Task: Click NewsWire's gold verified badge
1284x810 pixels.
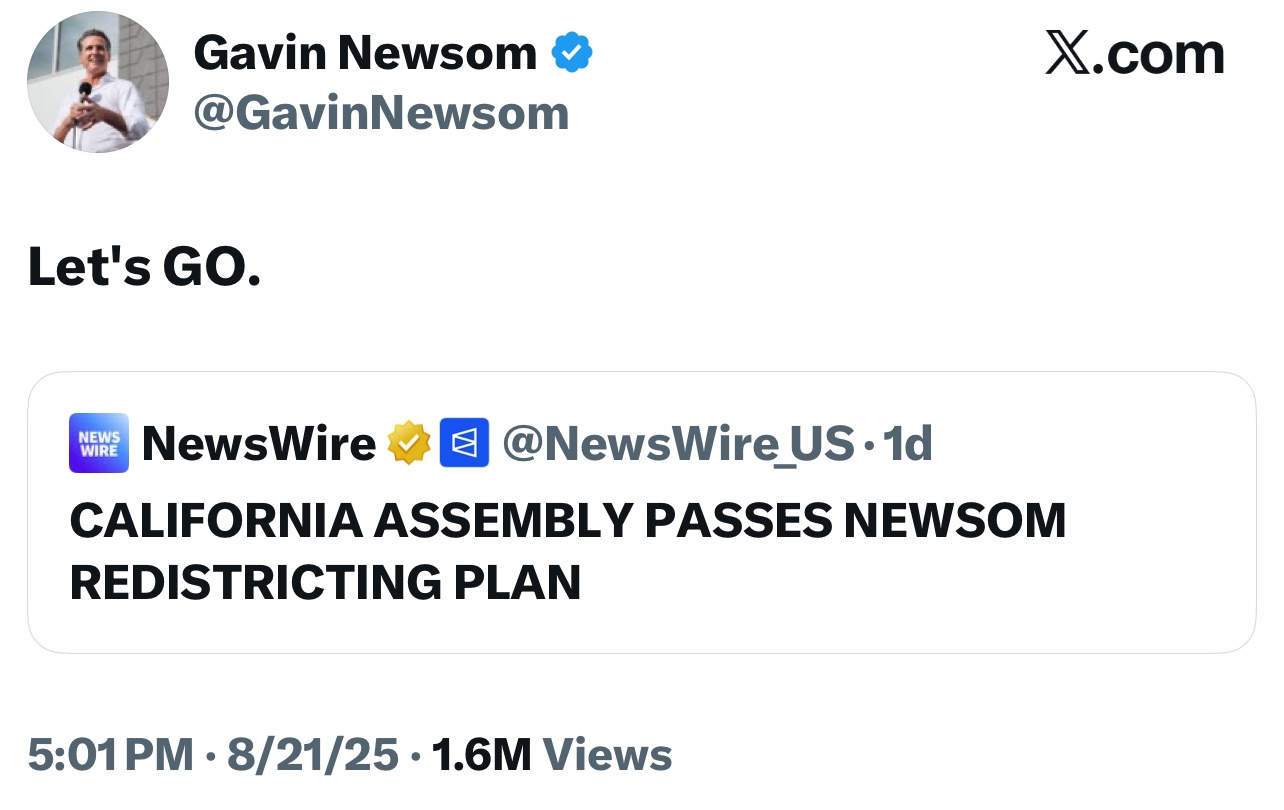Action: point(409,443)
